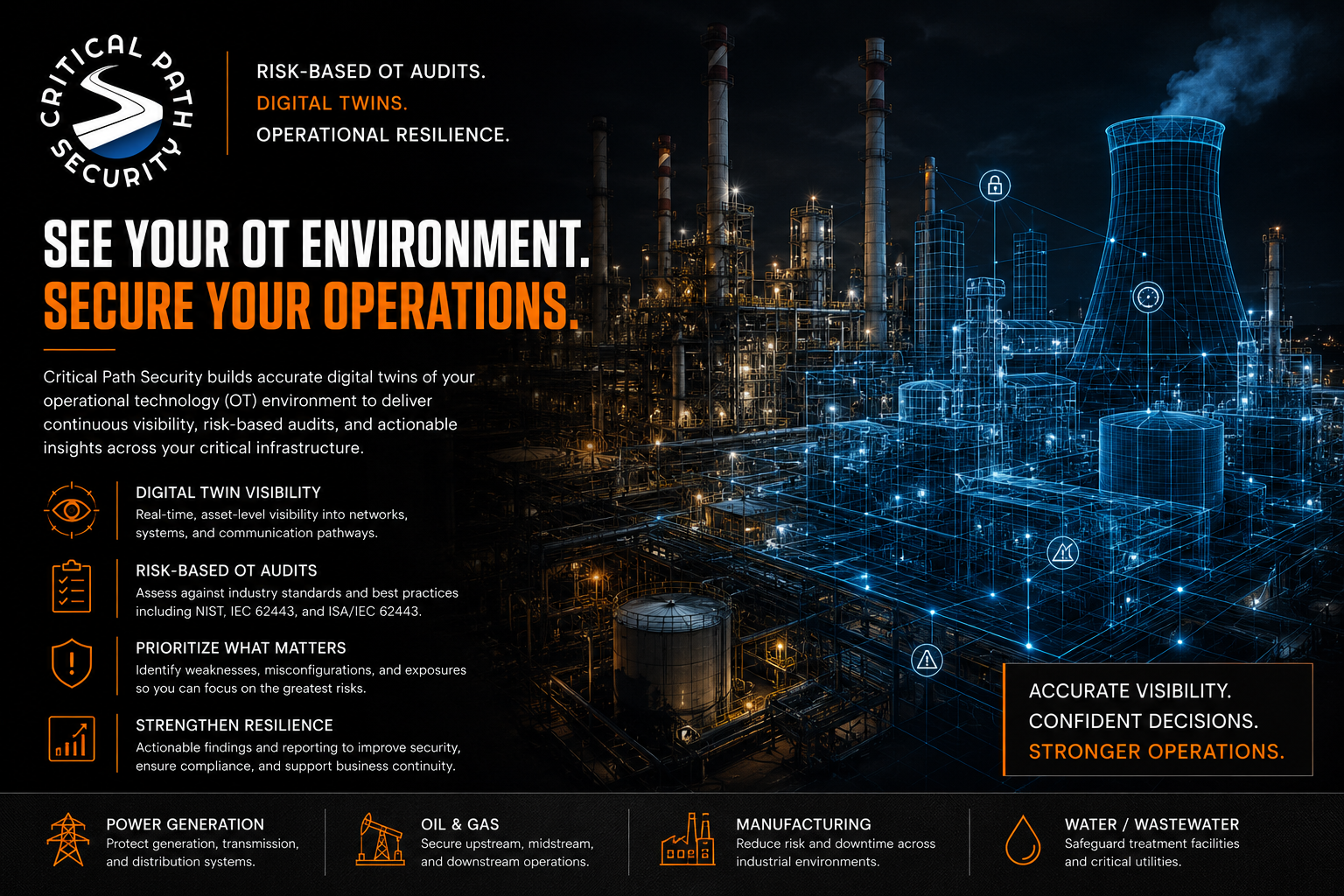Click the text "Protect generation, transmission"
1344x896 pixels.
(x=202, y=843)
